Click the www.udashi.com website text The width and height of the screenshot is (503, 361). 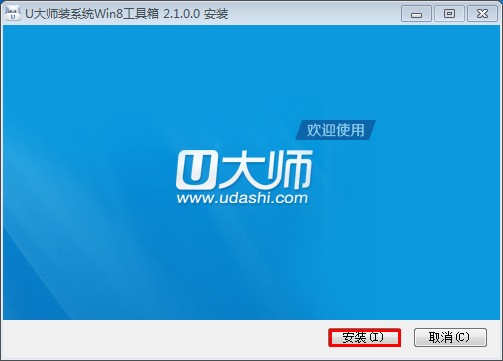point(242,198)
